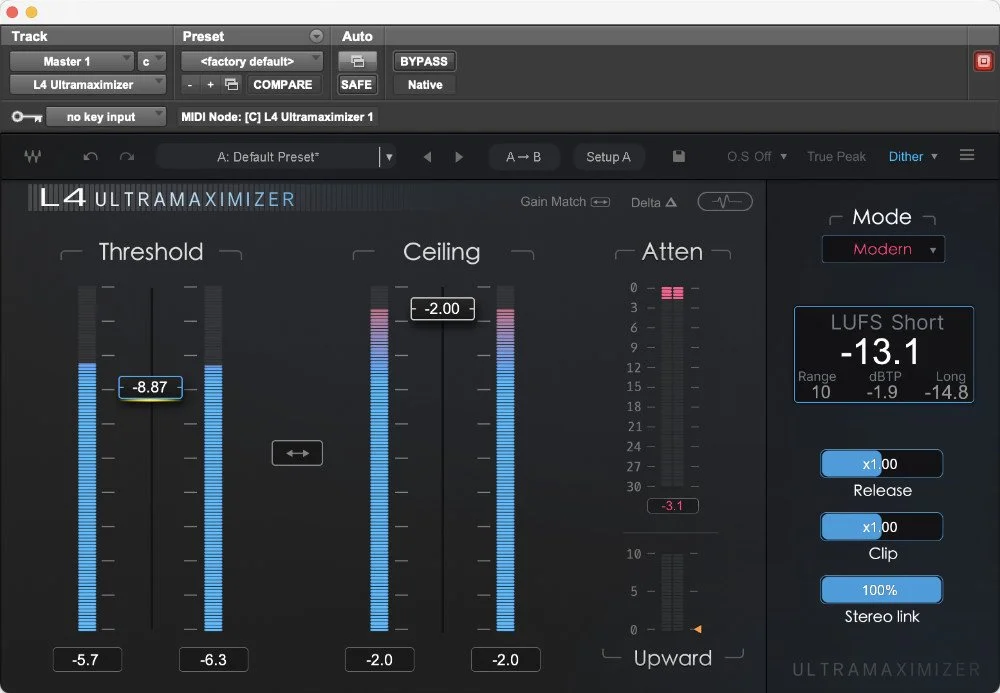
Task: Open the Preset circular menu button
Action: coord(316,36)
